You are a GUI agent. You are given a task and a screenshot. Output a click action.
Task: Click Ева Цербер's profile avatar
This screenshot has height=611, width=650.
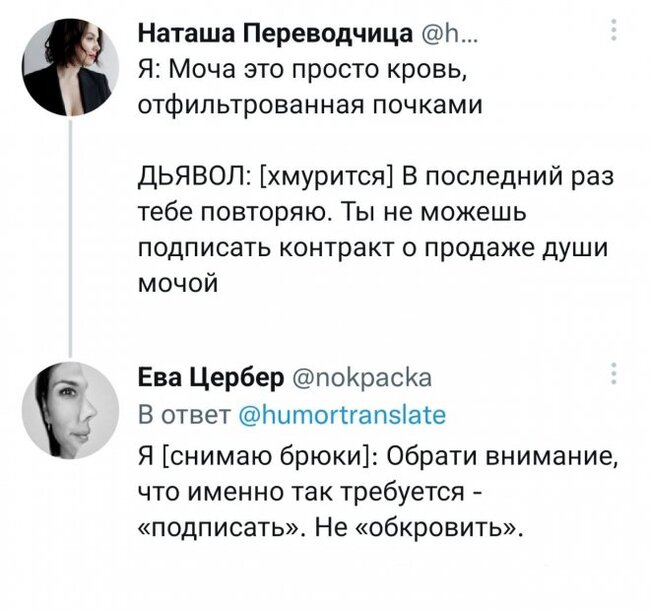[x=70, y=407]
